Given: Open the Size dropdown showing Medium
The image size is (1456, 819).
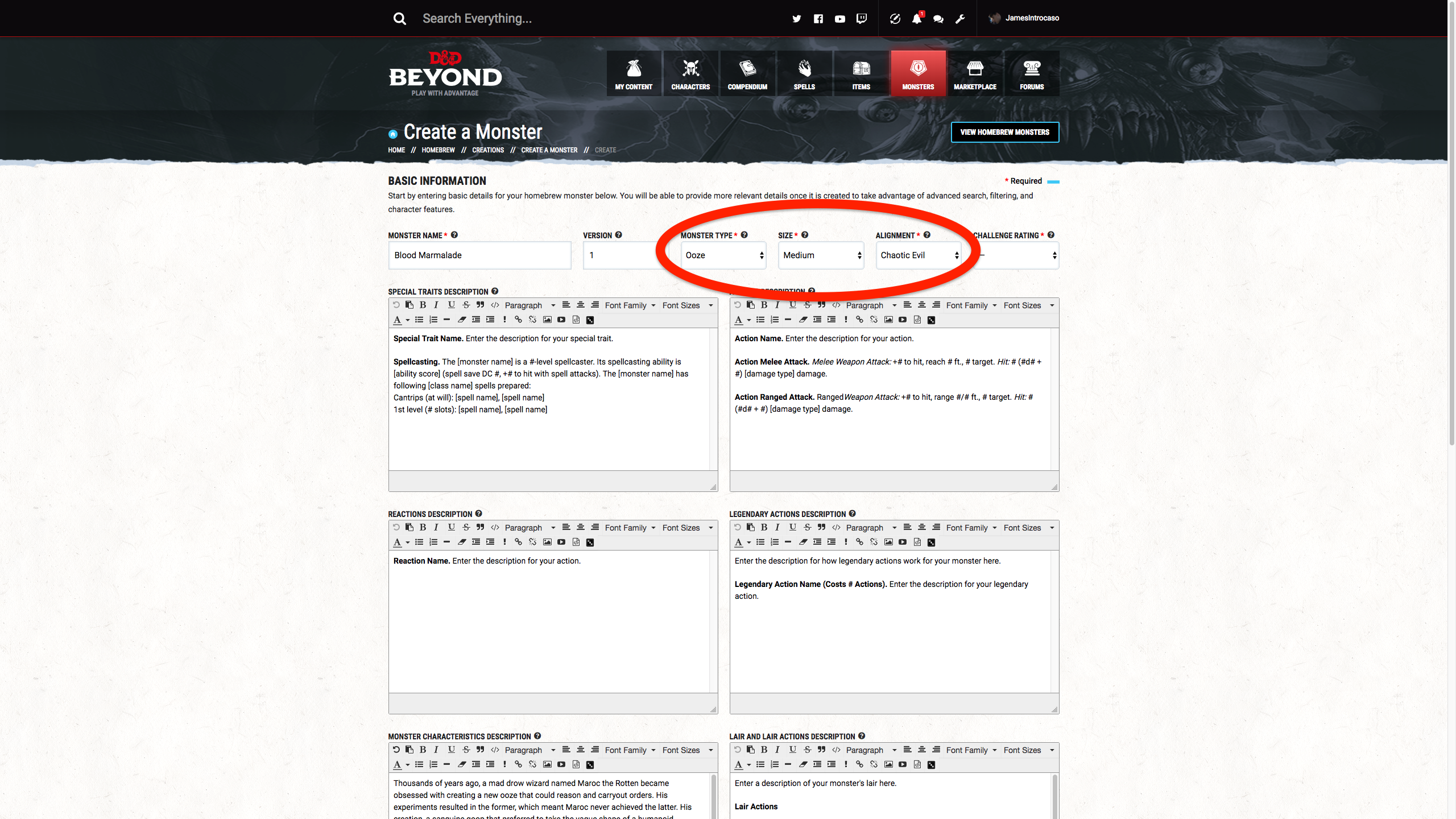Looking at the screenshot, I should click(x=821, y=255).
